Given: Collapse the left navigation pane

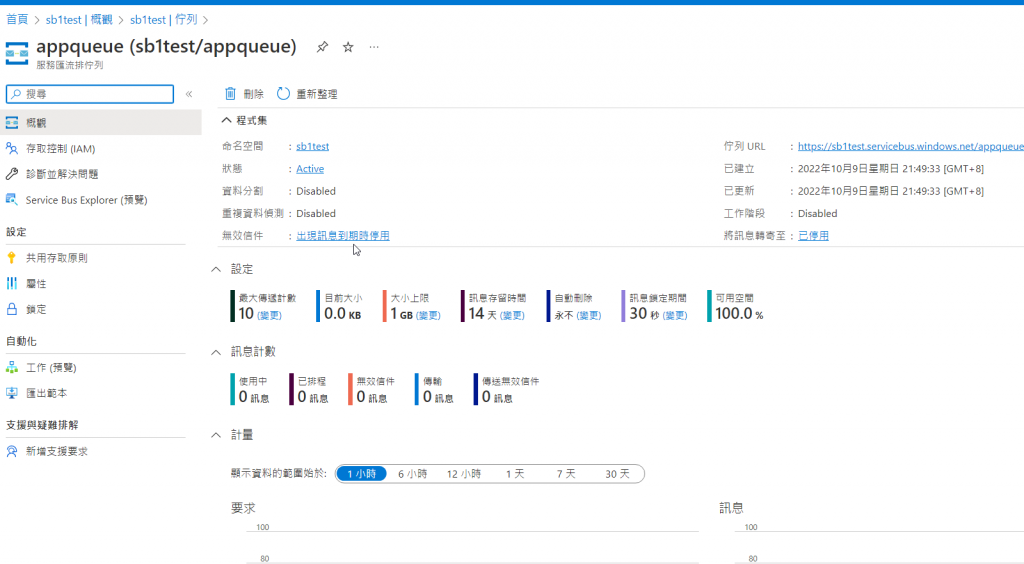Looking at the screenshot, I should coord(189,94).
